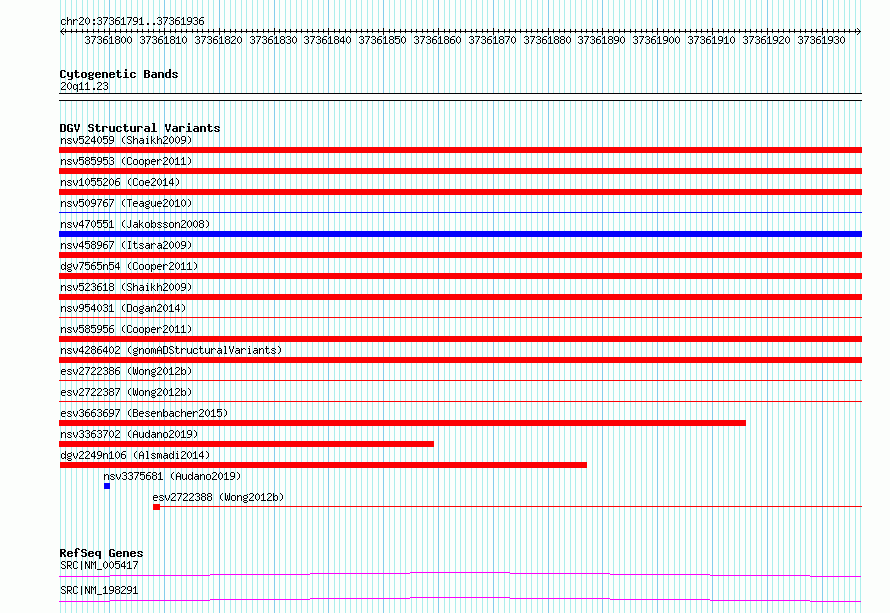Viewport: 890px width, 613px height.
Task: Click the esv2722387 (Wong2012b) label
Action: (126, 392)
